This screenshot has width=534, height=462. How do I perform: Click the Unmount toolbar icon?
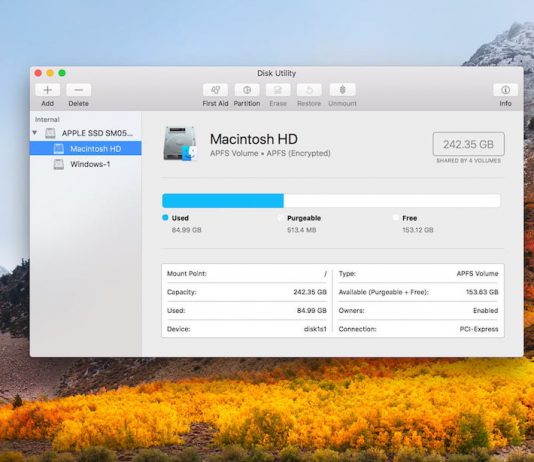(x=343, y=90)
